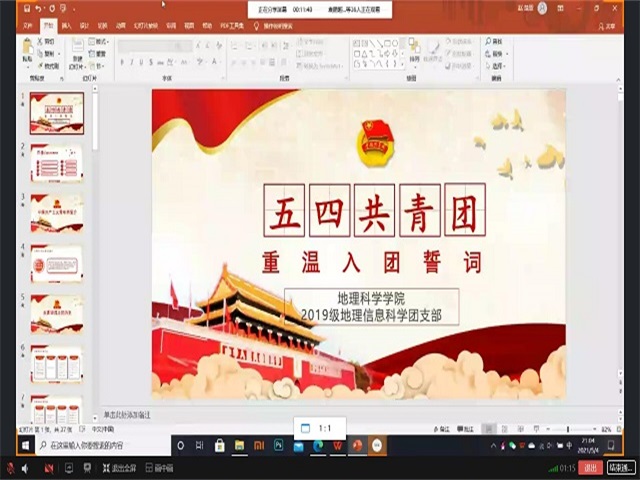Open Microsoft Edge from the taskbar
Viewport: 640px width, 480px height.
click(318, 445)
